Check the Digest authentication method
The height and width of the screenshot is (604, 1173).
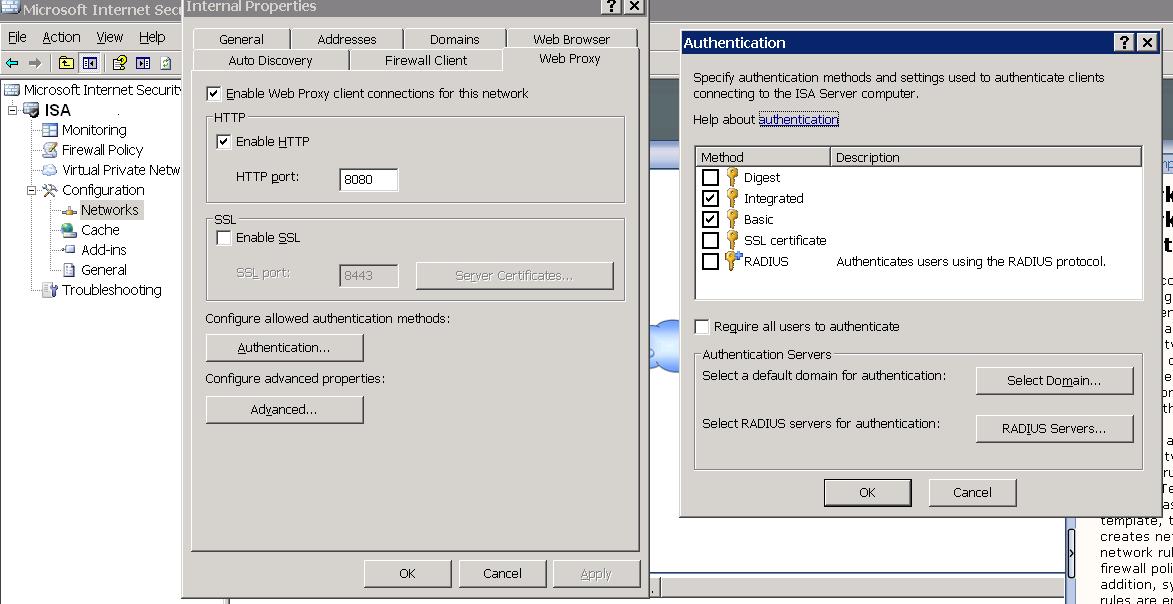pyautogui.click(x=711, y=177)
